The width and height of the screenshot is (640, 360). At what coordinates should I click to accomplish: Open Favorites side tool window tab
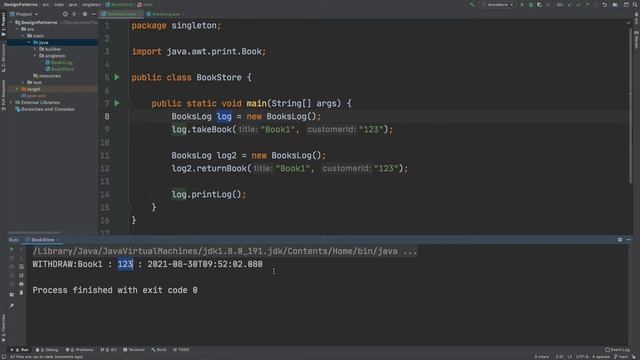[3, 327]
